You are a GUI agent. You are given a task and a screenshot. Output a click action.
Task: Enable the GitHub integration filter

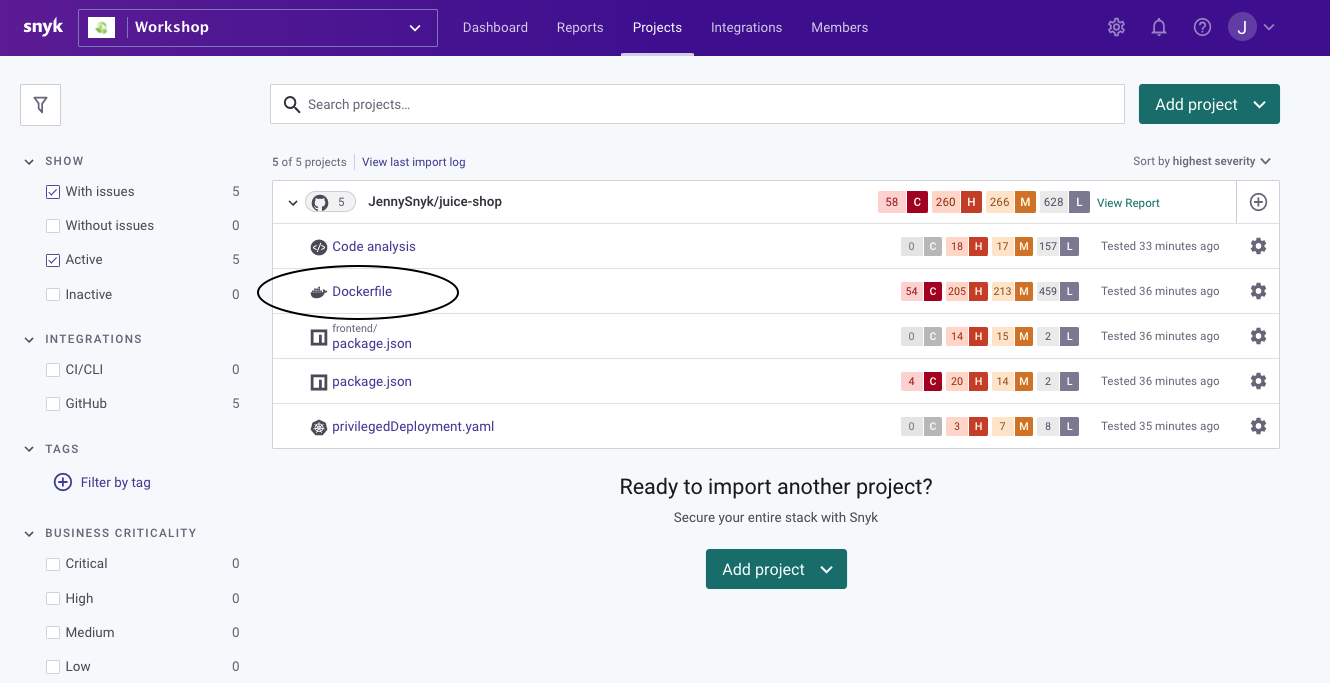coord(53,404)
